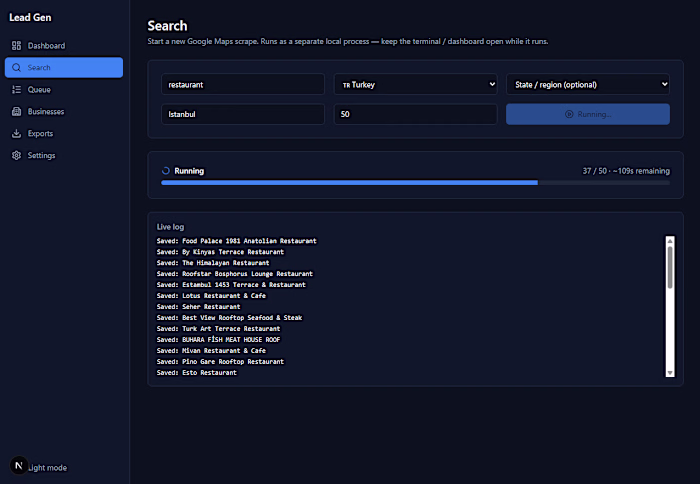Select log line Esto Restaurant
The height and width of the screenshot is (484, 700).
coord(196,372)
